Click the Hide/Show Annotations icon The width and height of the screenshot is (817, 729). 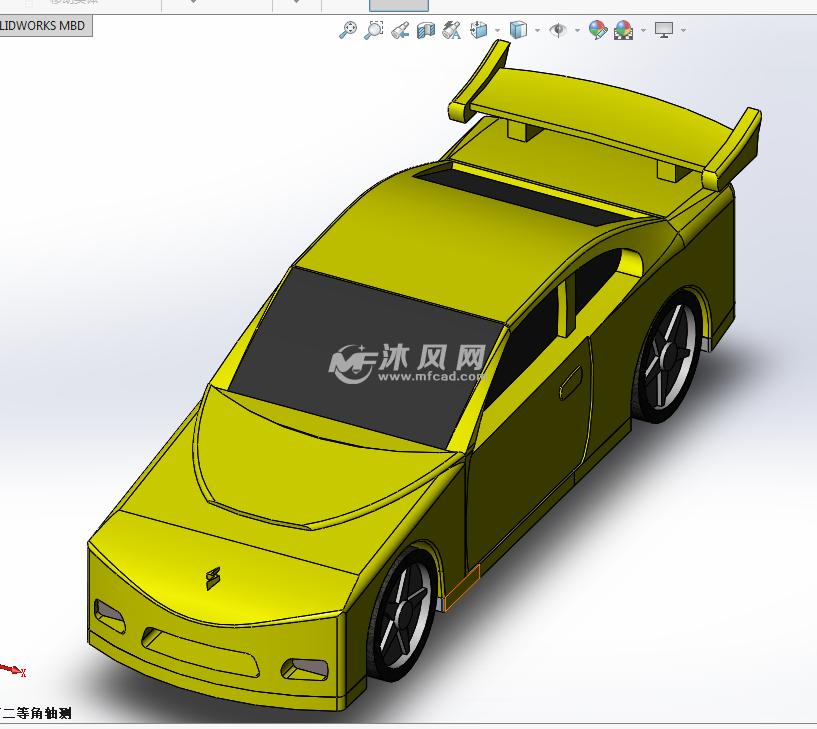point(450,30)
